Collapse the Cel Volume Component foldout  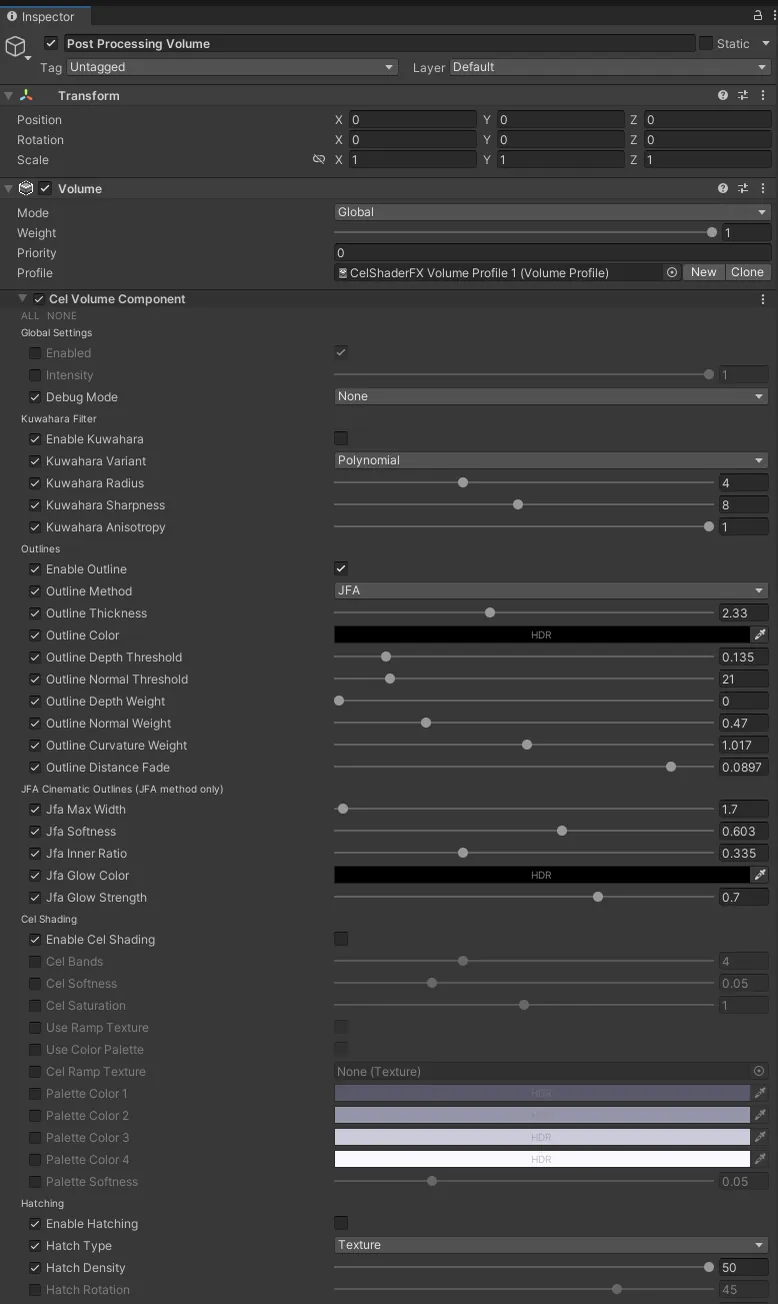click(x=23, y=299)
